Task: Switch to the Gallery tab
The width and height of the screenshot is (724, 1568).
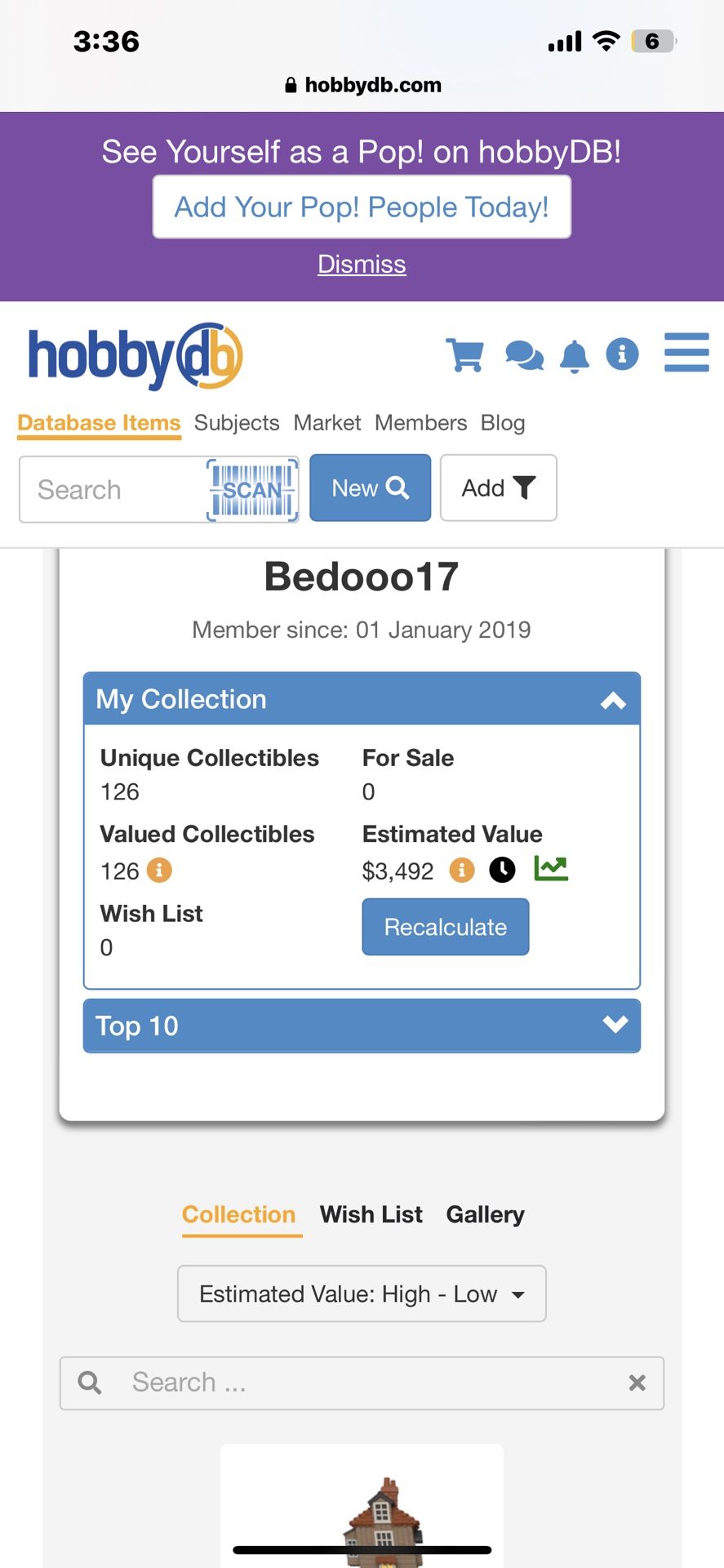Action: [x=485, y=1214]
